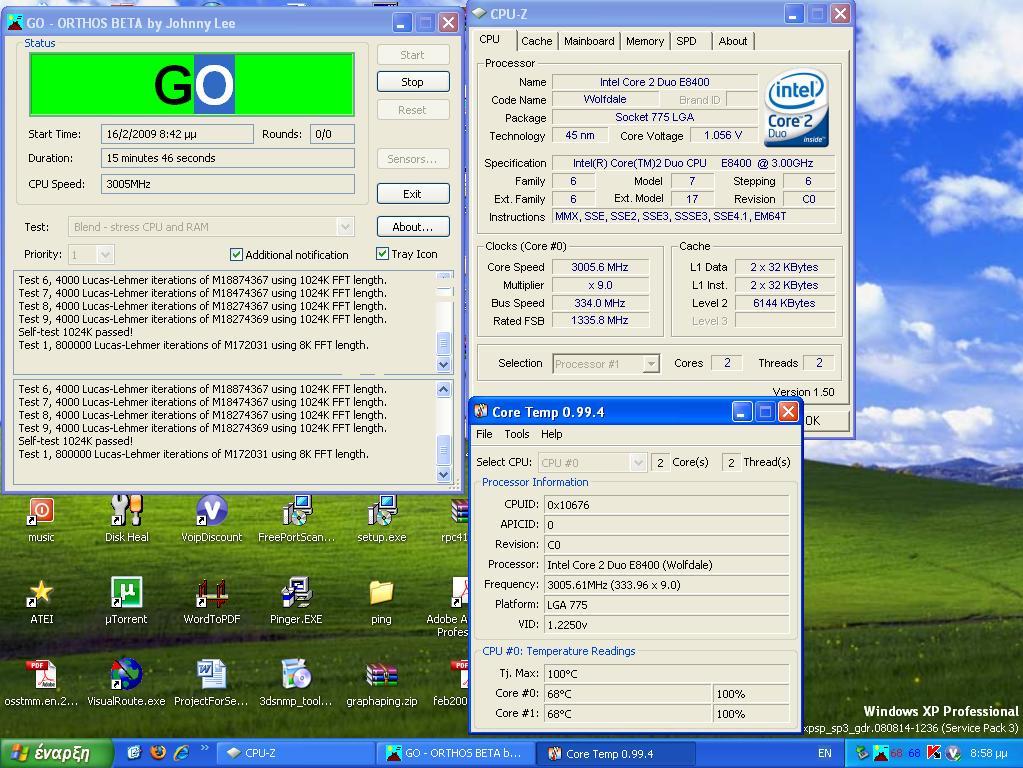Open the έναρξη Start menu
The width and height of the screenshot is (1023, 768).
tap(56, 754)
